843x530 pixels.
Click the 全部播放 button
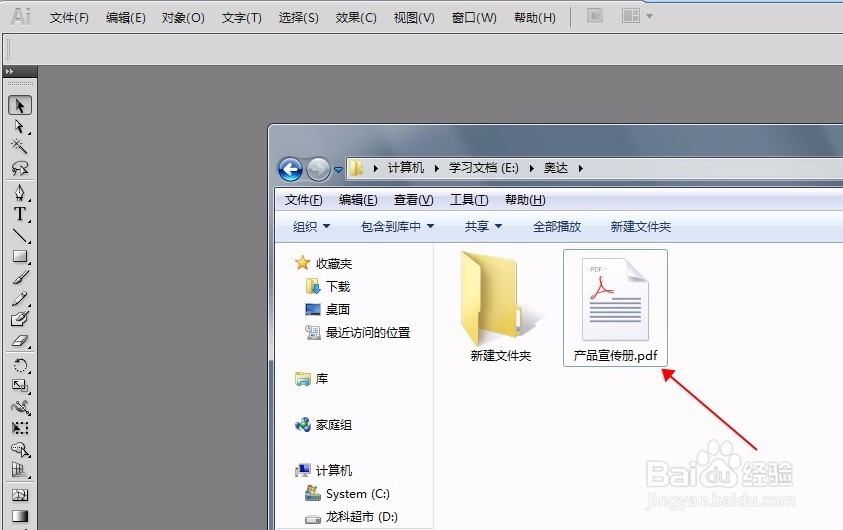[x=557, y=227]
